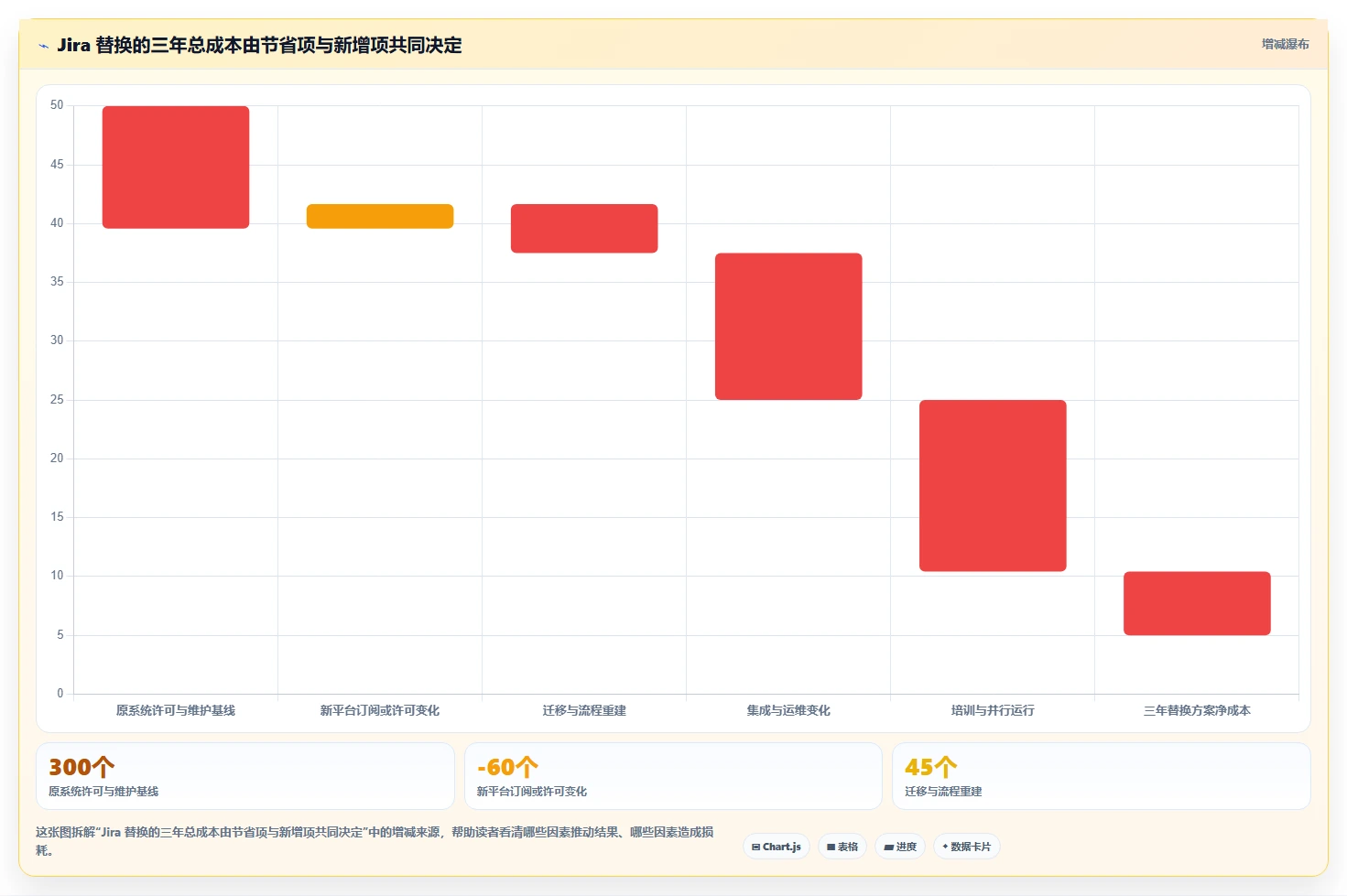Click the red bar for 迁移与流程重建
The height and width of the screenshot is (896, 1347).
pyautogui.click(x=584, y=229)
